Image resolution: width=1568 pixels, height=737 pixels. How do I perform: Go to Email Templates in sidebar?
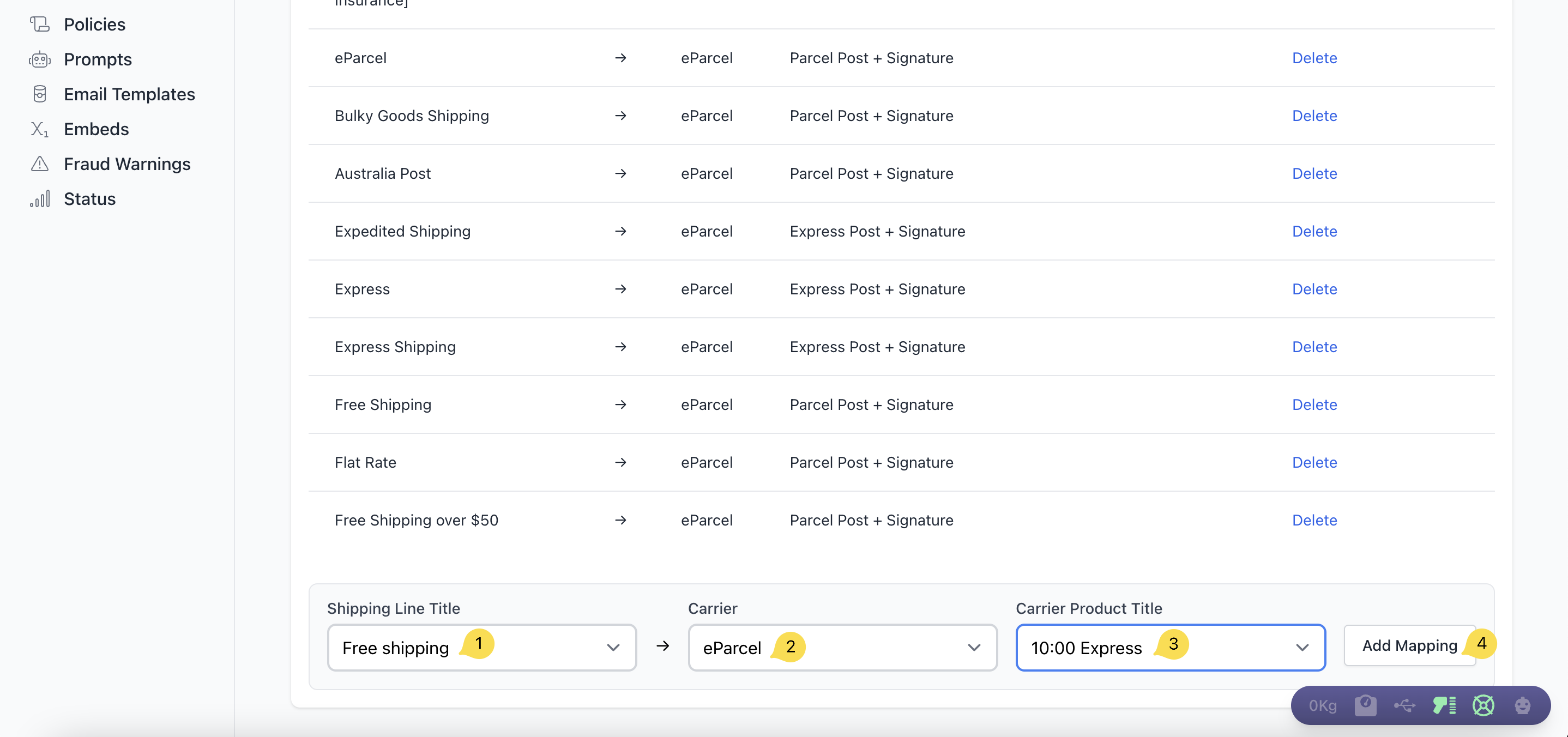pyautogui.click(x=129, y=94)
